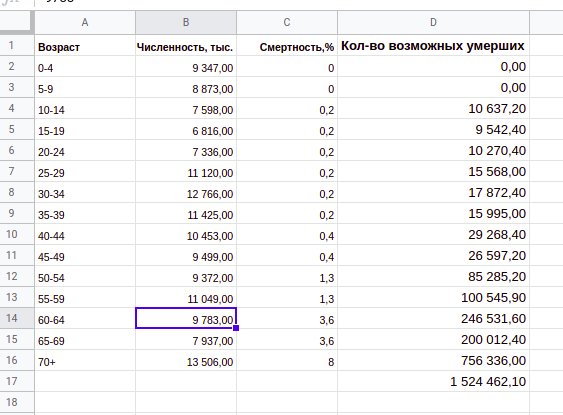Click the deaths cell '10 270,40'
This screenshot has width=563, height=415.
click(x=433, y=150)
